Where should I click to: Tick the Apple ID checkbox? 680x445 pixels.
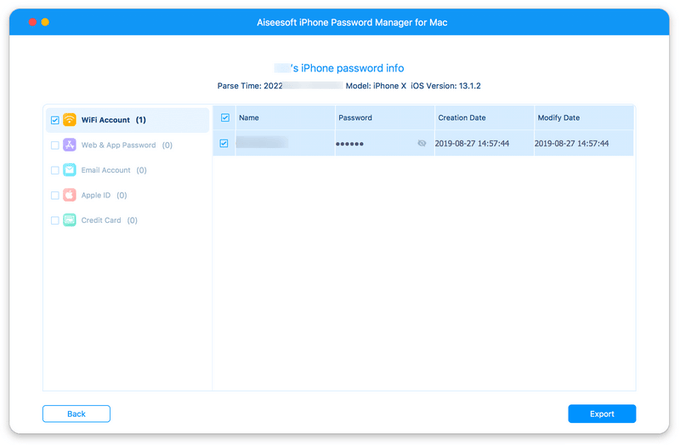click(x=54, y=195)
